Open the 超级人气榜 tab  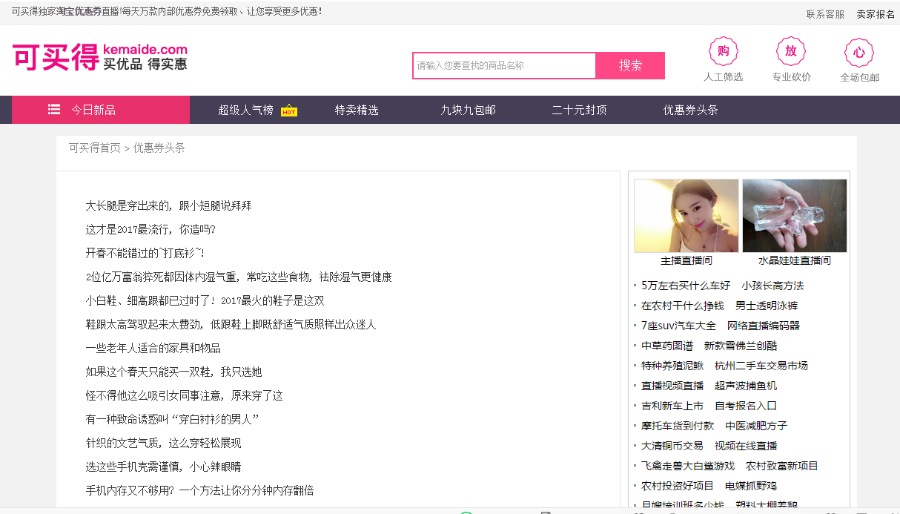[x=246, y=110]
